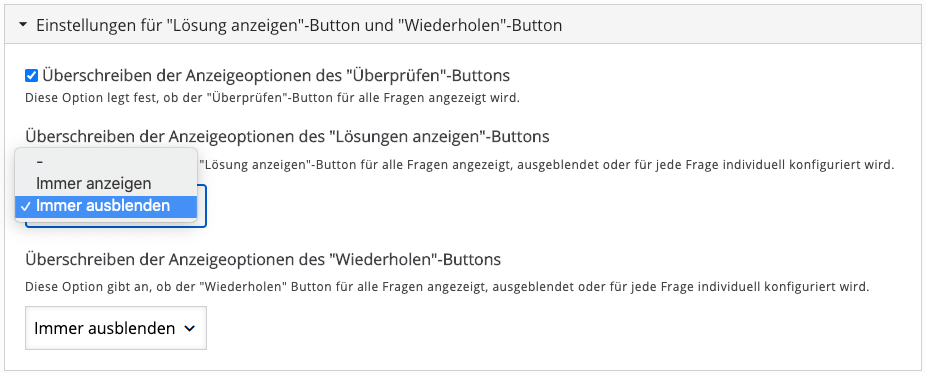Pick the highlighted "Immer ausblenden" option
The image size is (926, 373).
click(106, 206)
